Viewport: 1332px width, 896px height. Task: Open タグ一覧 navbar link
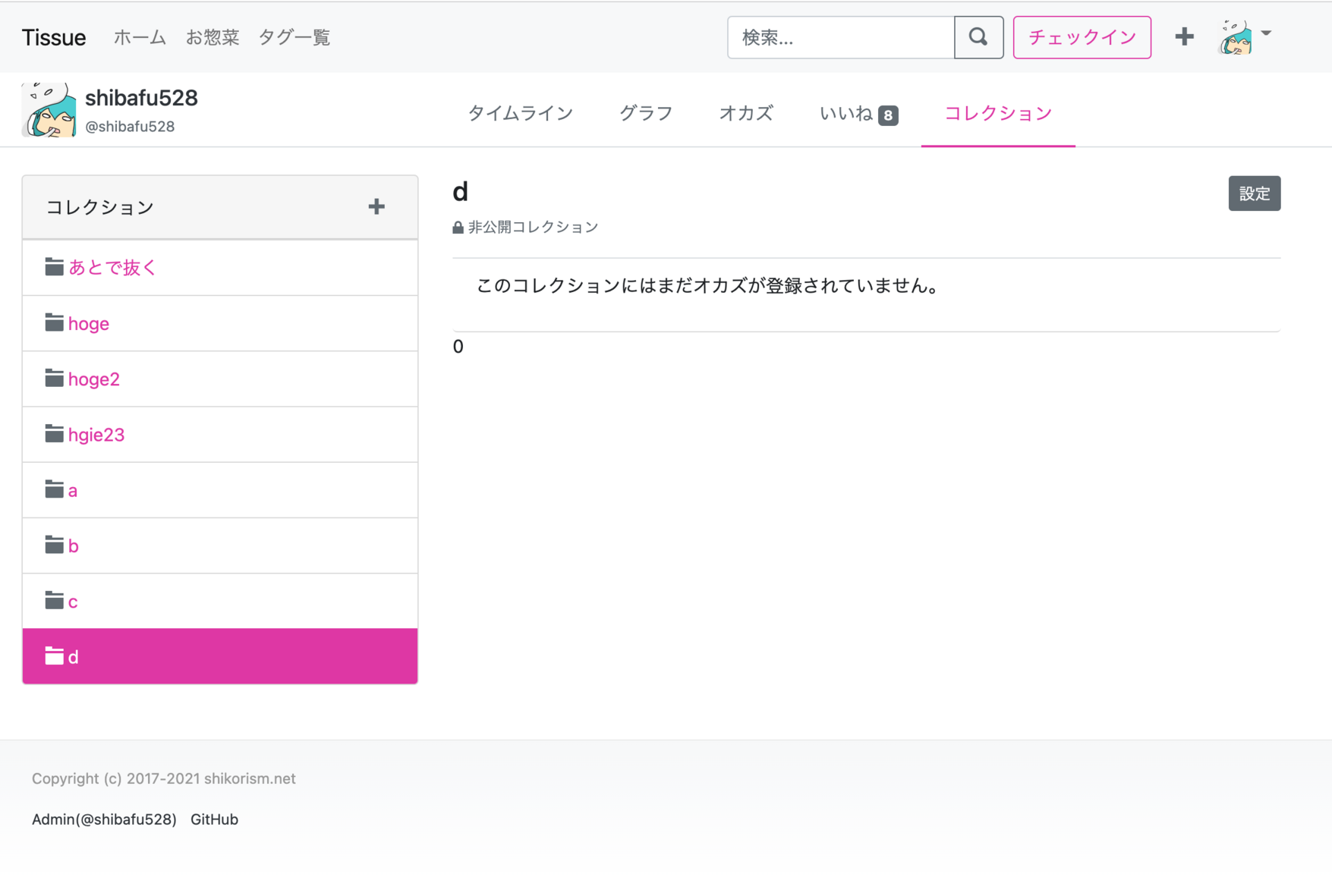(294, 37)
